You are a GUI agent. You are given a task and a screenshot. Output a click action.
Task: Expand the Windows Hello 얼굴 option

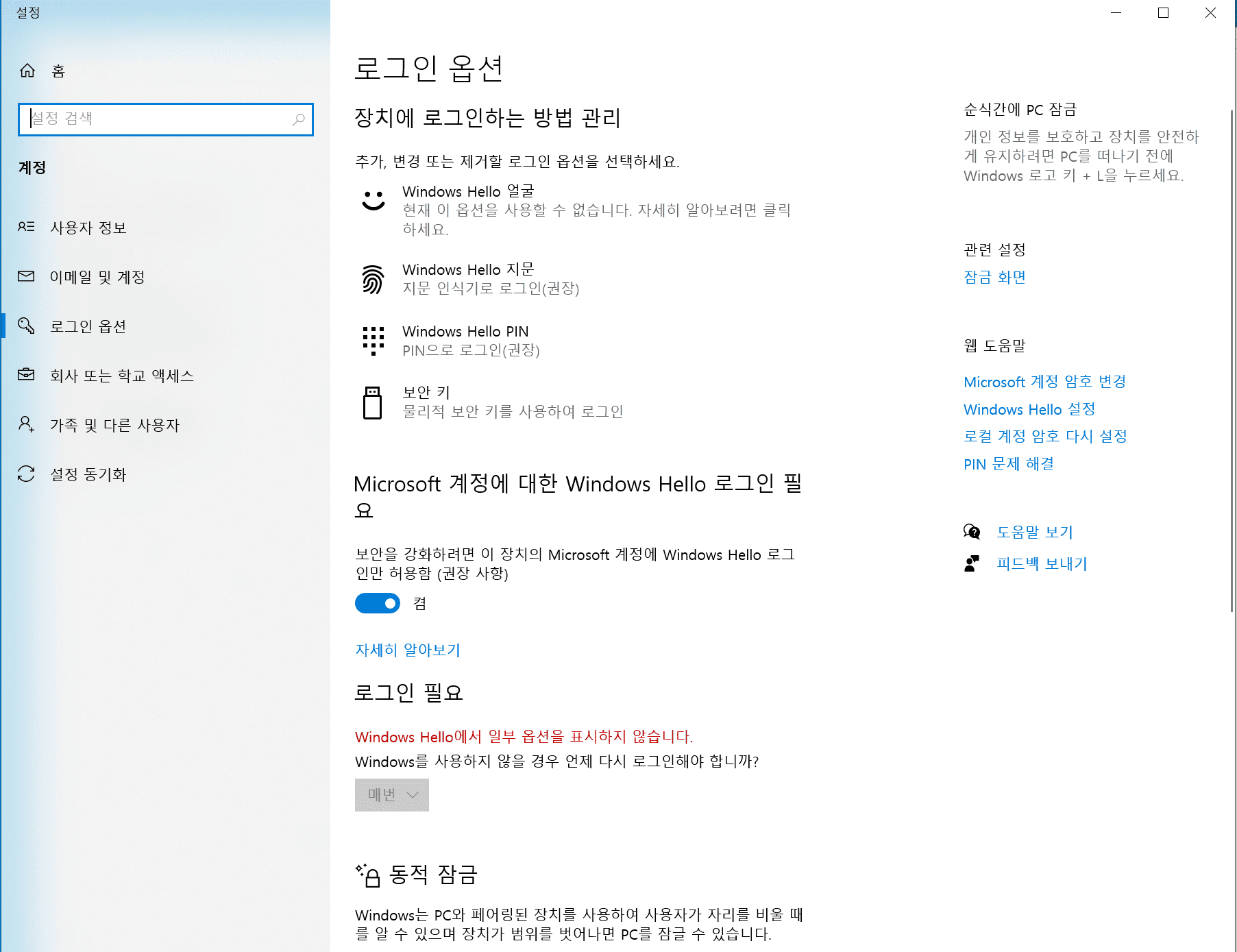580,210
